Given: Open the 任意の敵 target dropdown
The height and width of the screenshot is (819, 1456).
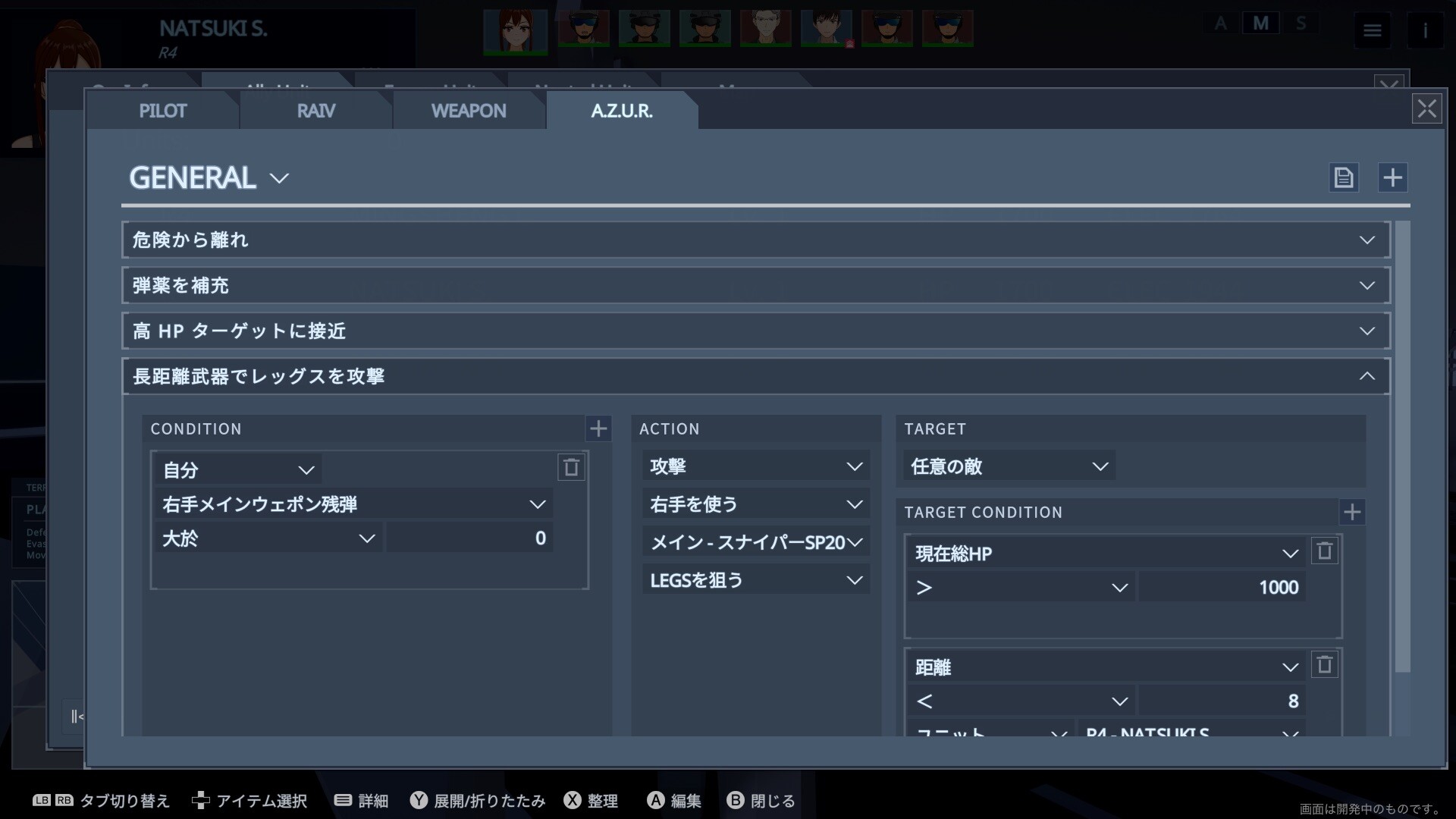Looking at the screenshot, I should (1009, 466).
